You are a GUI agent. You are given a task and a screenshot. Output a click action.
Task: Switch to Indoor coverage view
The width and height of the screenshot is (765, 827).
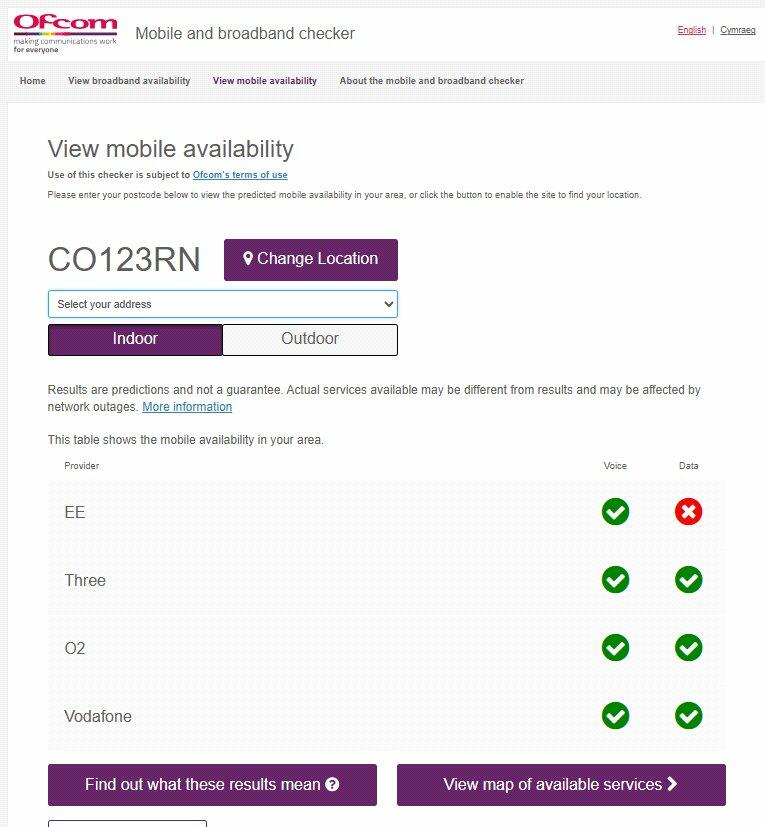(x=135, y=339)
